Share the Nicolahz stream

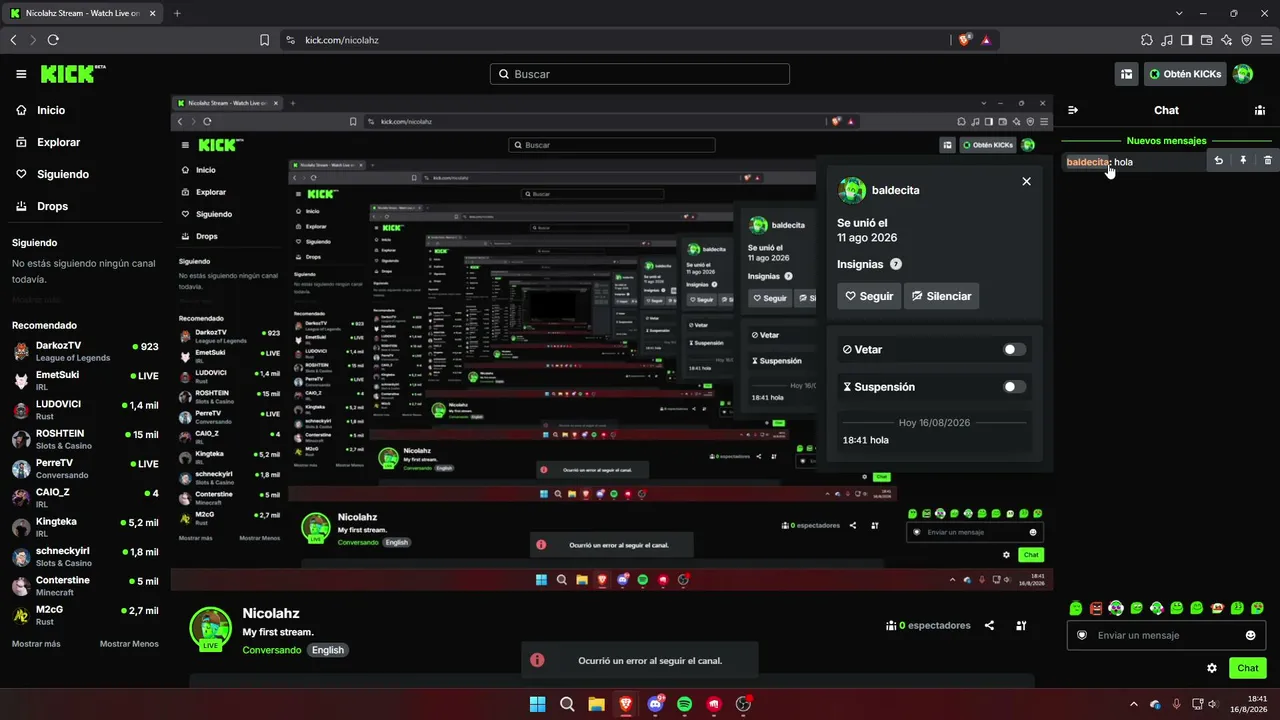[989, 626]
